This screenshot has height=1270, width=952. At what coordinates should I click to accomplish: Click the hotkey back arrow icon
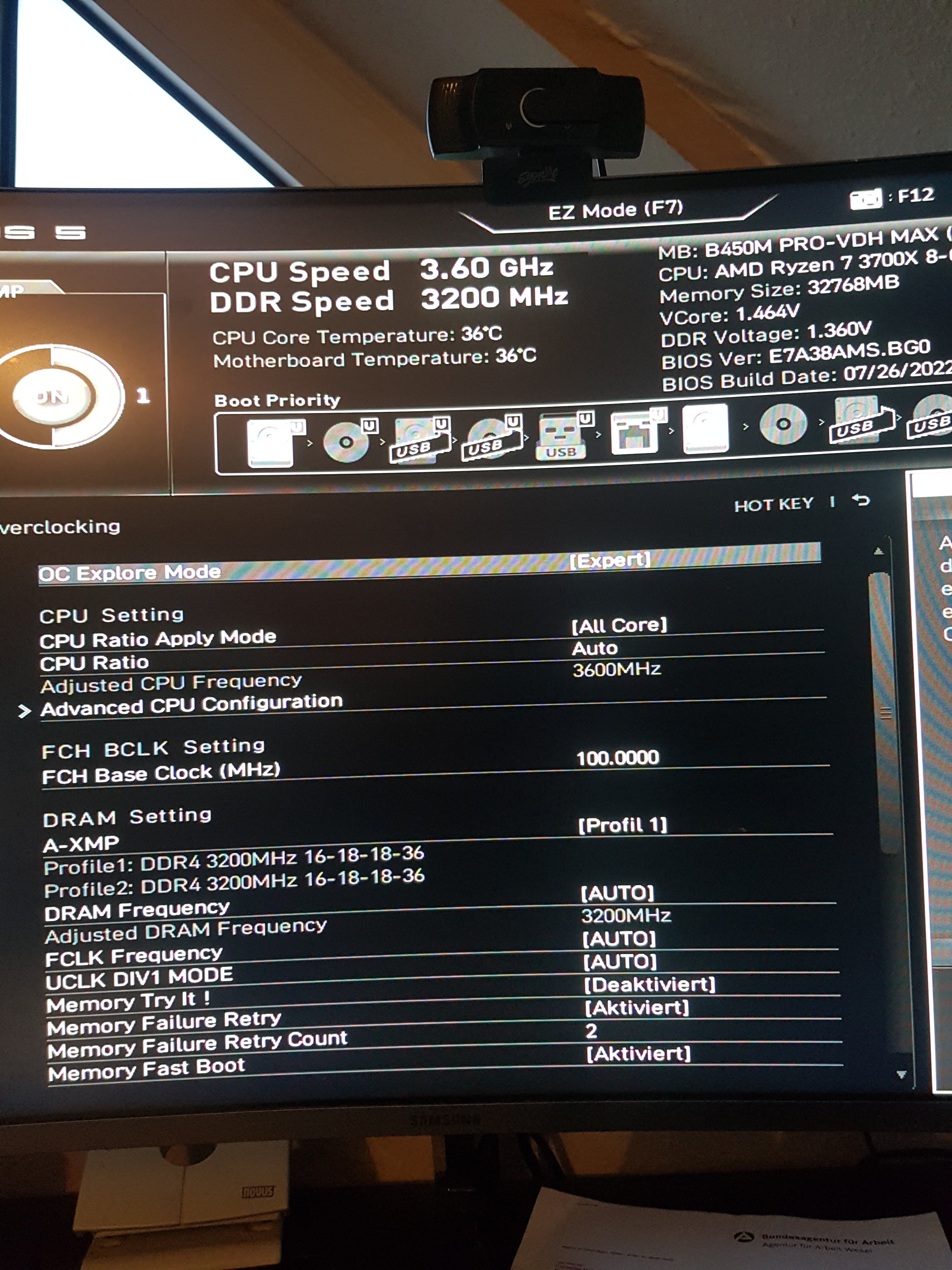[x=861, y=501]
